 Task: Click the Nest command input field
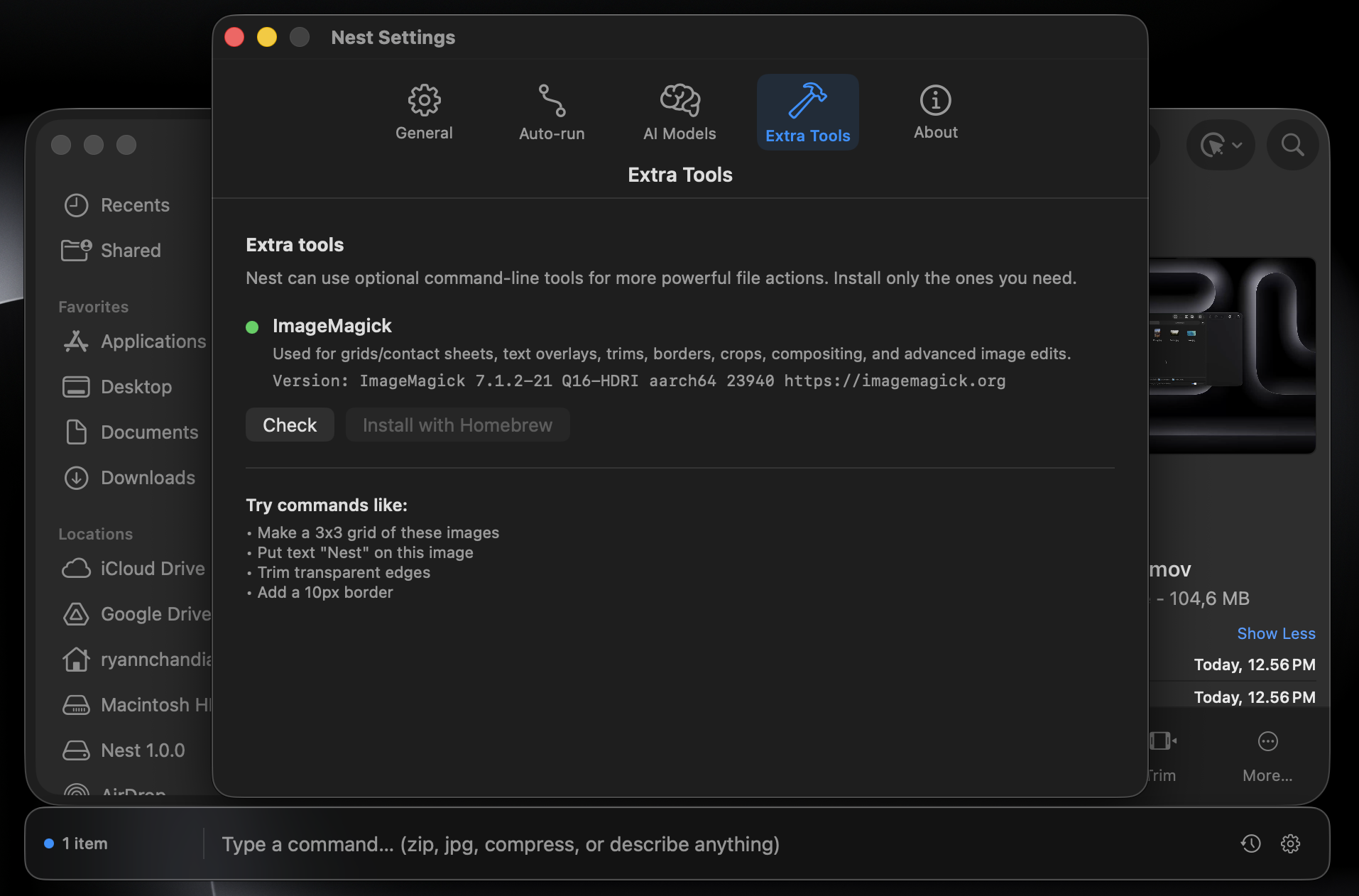[717, 844]
